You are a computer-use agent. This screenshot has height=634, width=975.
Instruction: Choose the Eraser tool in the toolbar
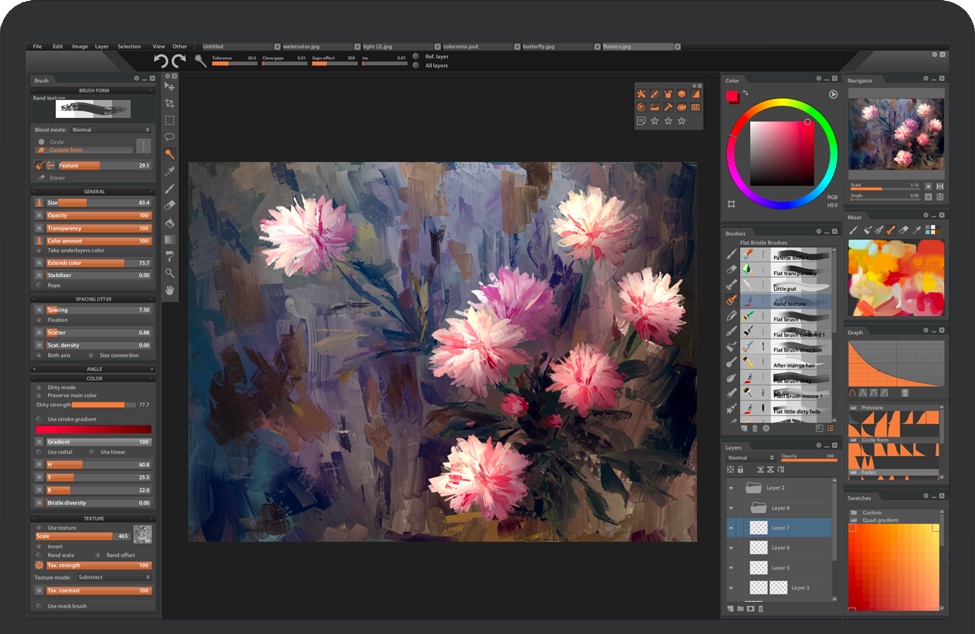point(169,205)
